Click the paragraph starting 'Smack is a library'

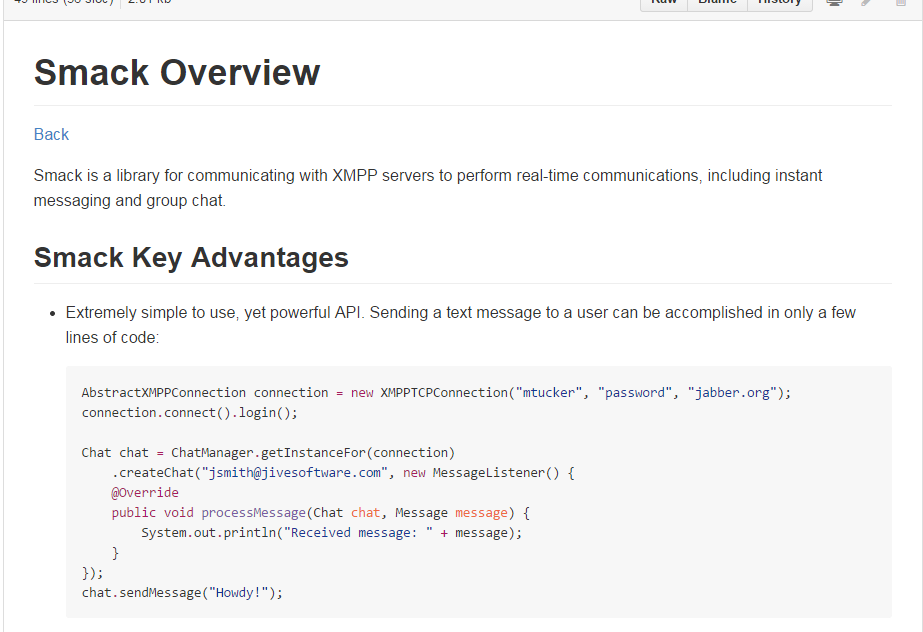(428, 188)
